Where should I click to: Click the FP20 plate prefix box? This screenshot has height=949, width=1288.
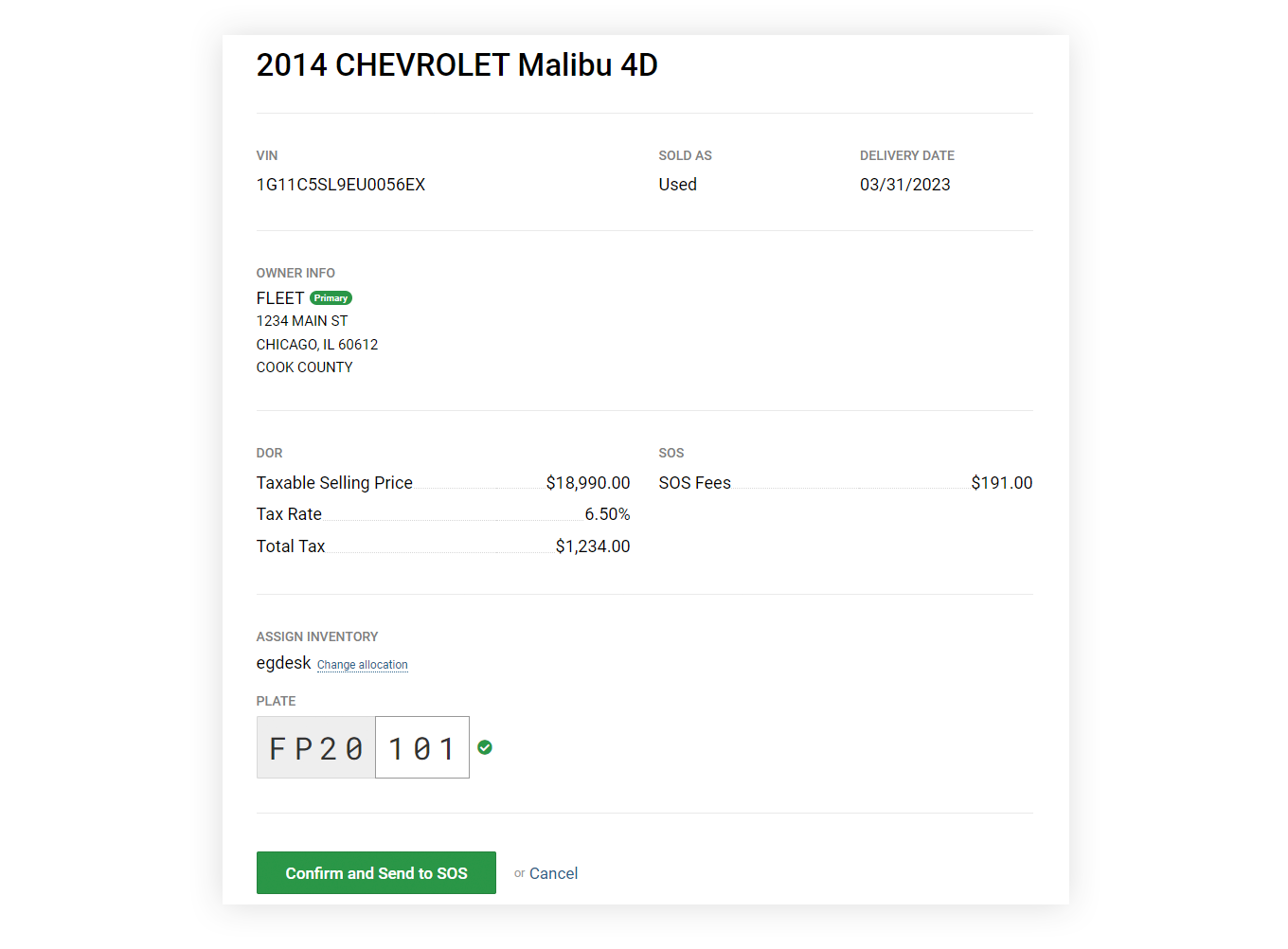316,748
